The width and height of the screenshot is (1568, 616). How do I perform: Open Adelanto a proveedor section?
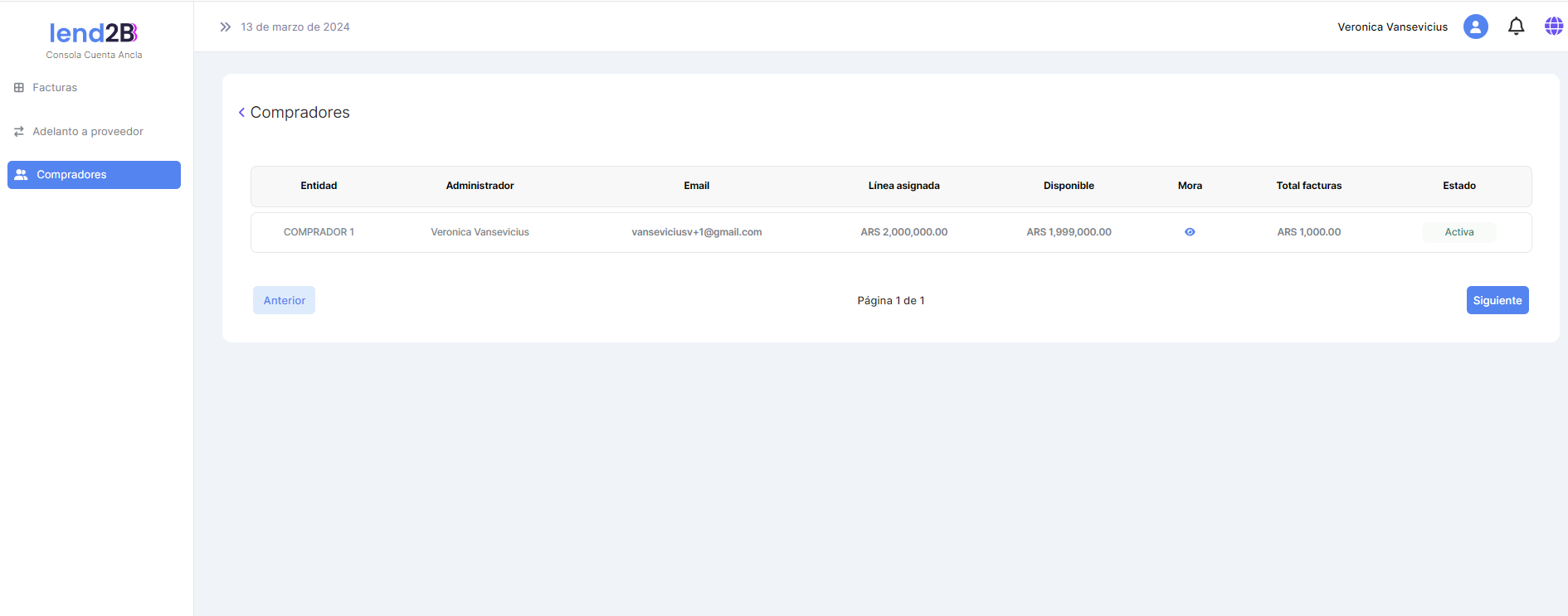[88, 132]
